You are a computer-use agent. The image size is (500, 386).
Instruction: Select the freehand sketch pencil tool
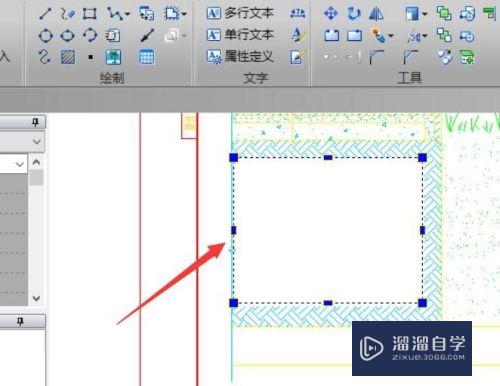pos(67,14)
